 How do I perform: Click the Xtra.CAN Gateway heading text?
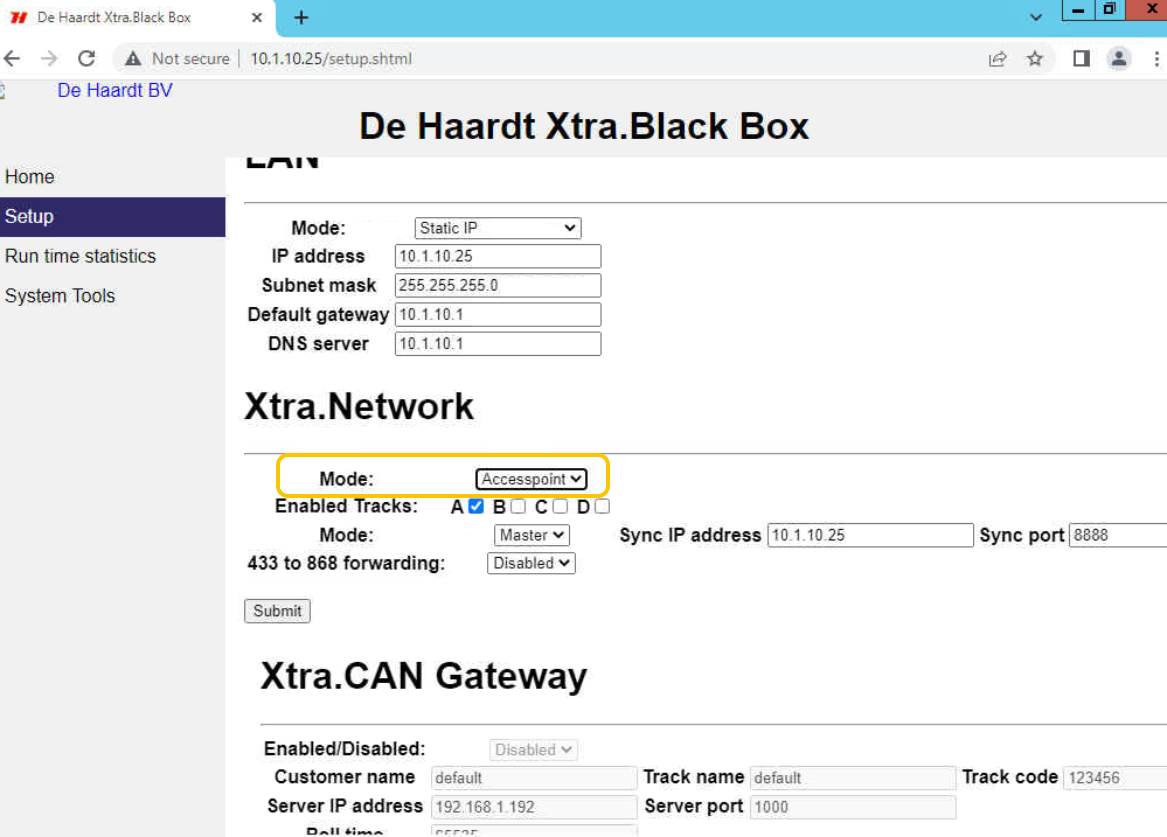coord(423,676)
